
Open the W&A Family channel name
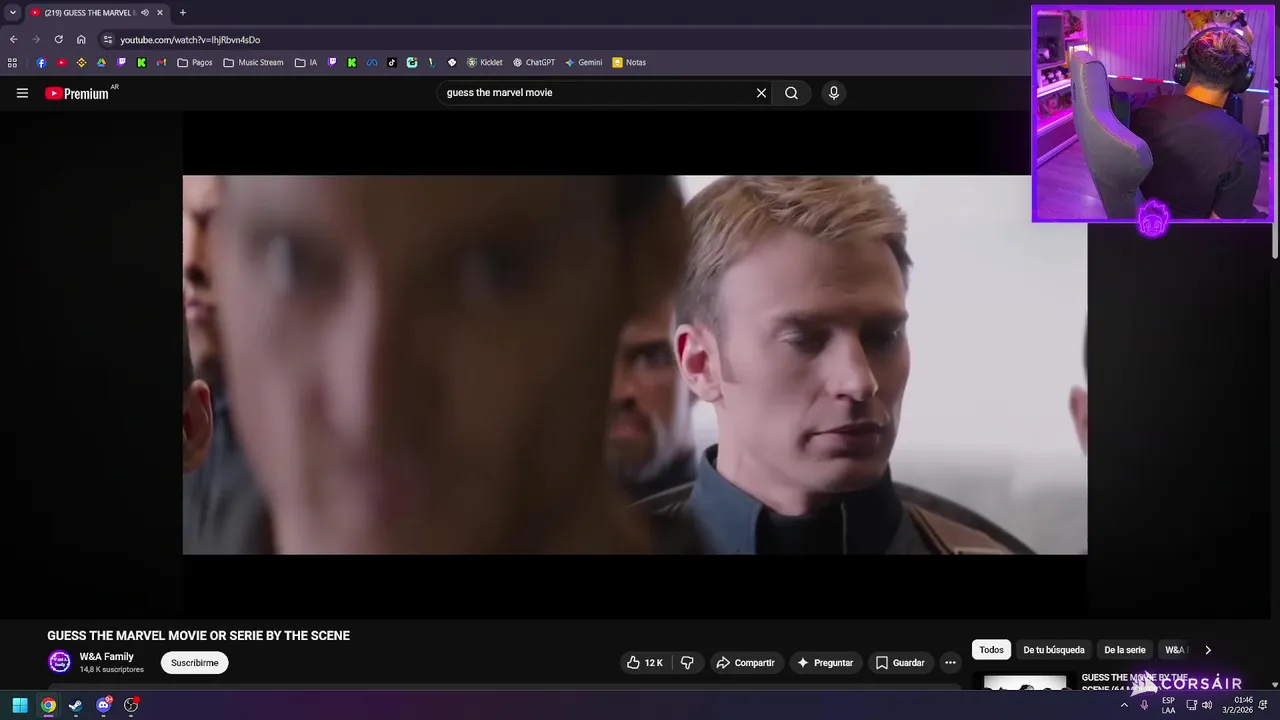[x=106, y=657]
